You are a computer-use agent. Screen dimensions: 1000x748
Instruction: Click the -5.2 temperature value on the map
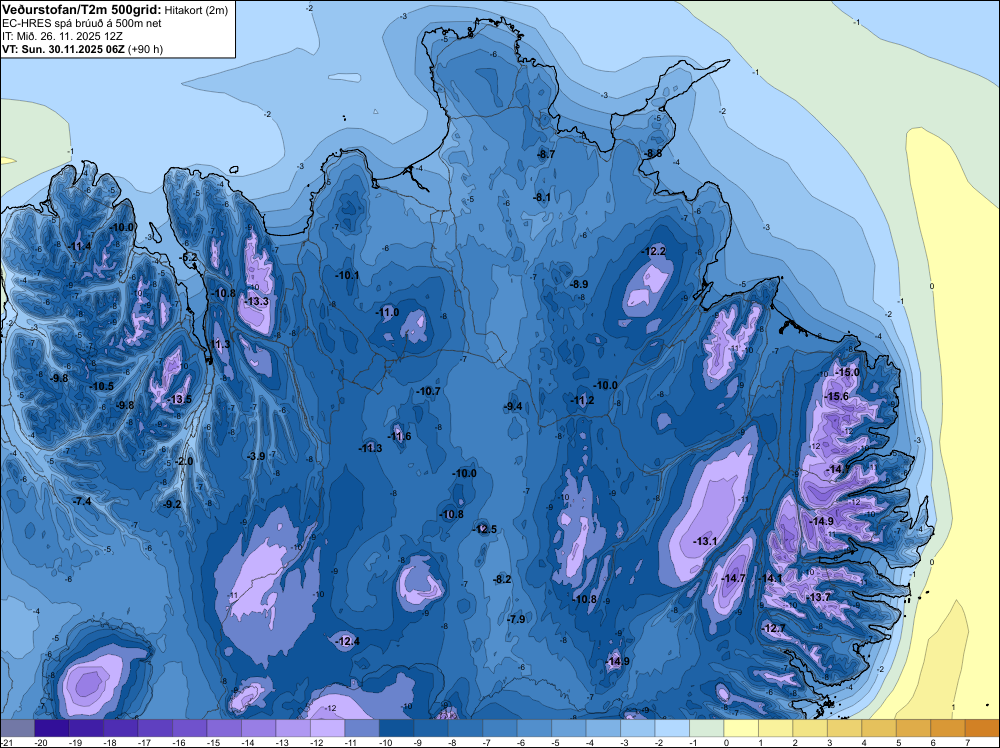click(x=189, y=258)
